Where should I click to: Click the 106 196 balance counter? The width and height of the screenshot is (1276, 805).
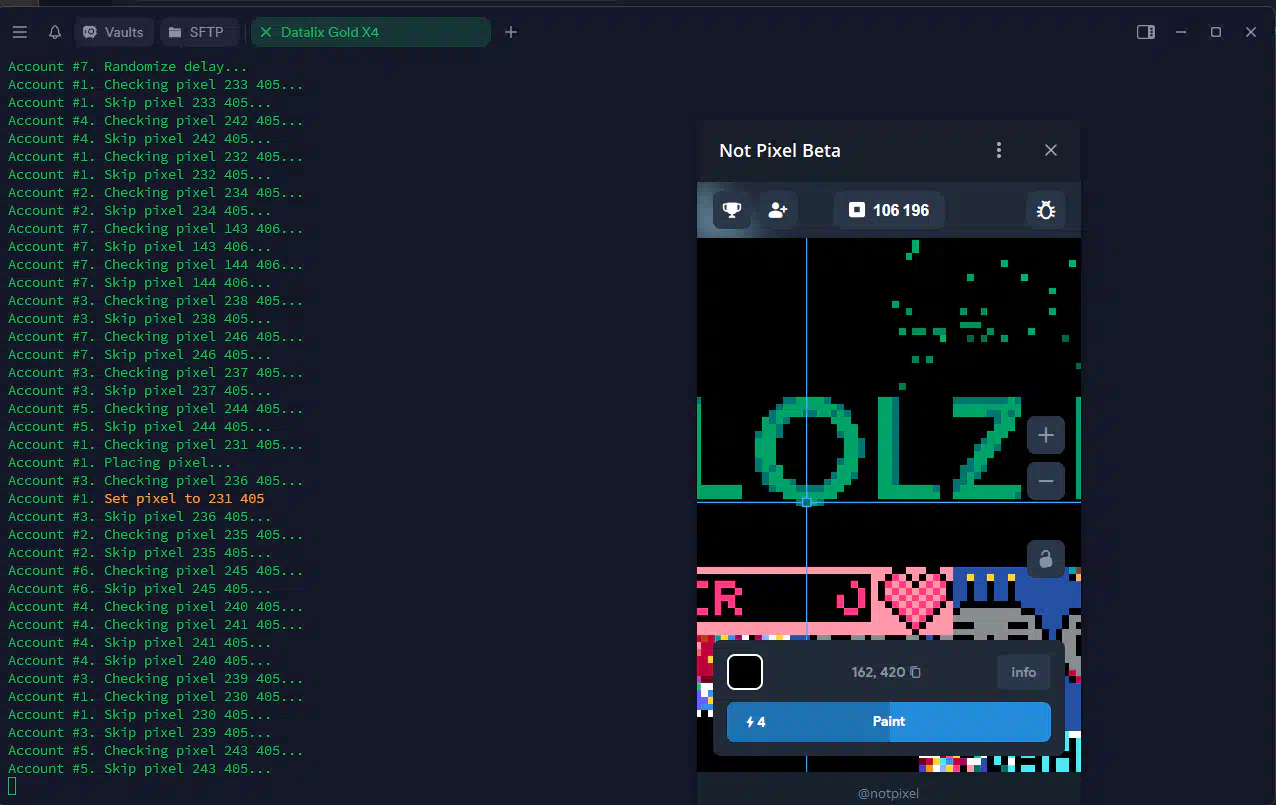[889, 210]
